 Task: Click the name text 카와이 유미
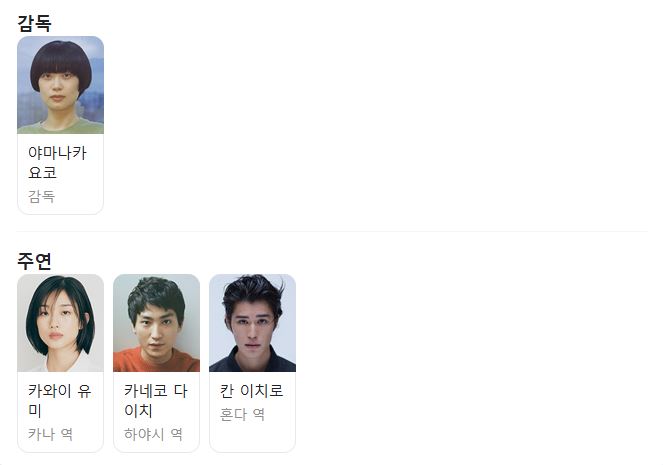pos(60,400)
